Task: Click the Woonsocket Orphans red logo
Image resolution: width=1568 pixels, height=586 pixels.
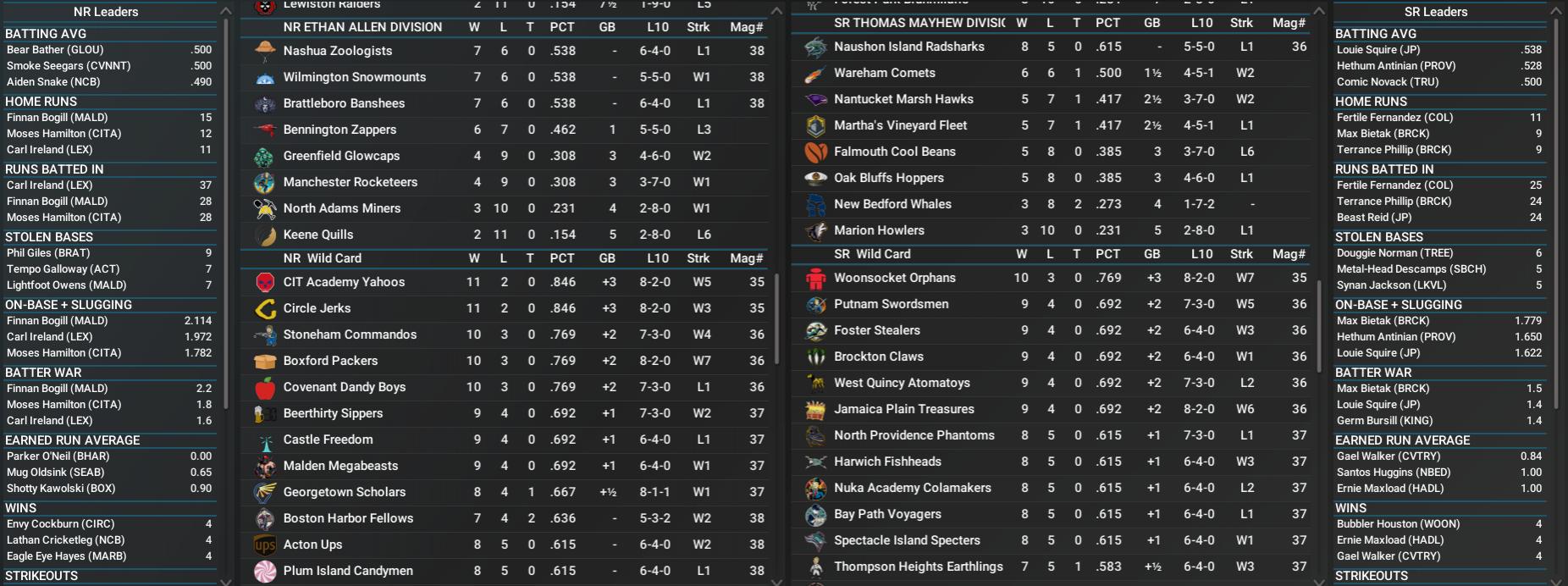Action: pyautogui.click(x=815, y=278)
